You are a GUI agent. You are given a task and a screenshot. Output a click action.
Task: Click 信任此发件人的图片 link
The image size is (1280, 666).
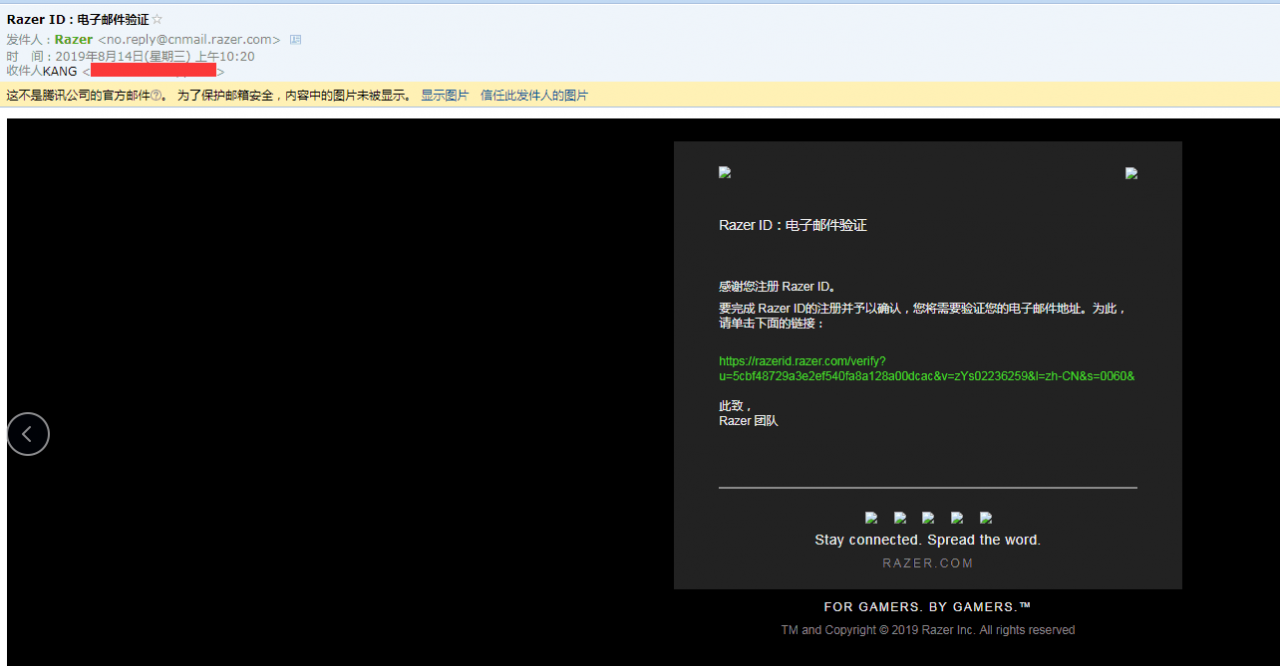tap(534, 96)
